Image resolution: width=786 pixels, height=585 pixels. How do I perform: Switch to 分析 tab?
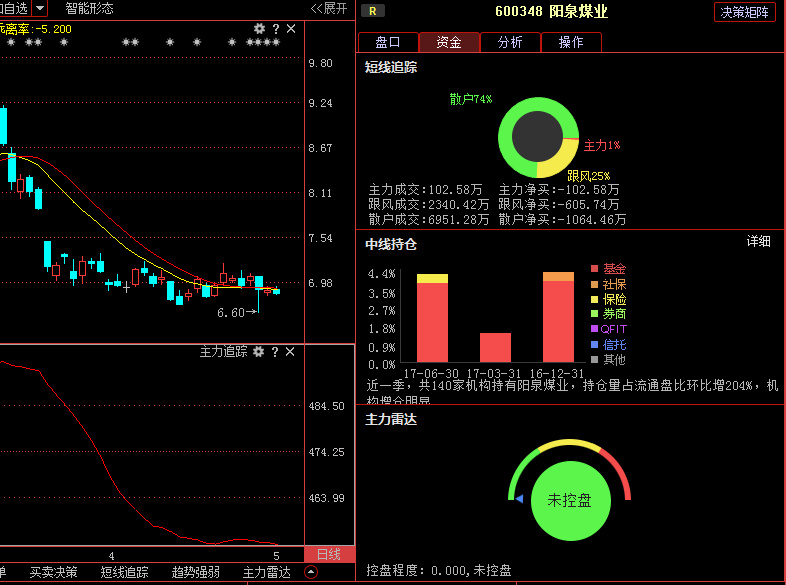[510, 42]
